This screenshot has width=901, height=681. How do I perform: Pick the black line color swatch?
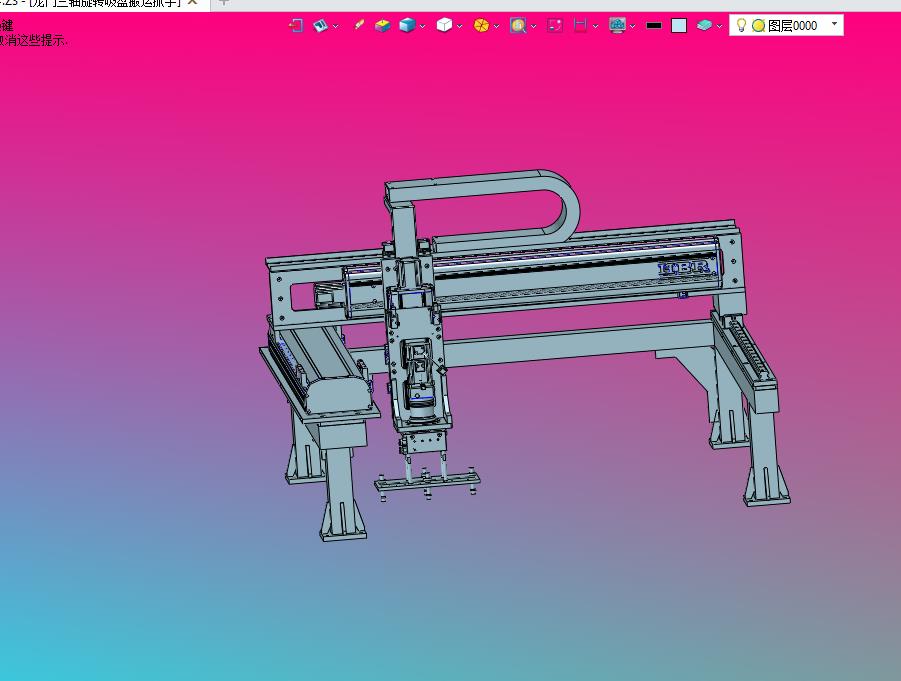tap(654, 25)
